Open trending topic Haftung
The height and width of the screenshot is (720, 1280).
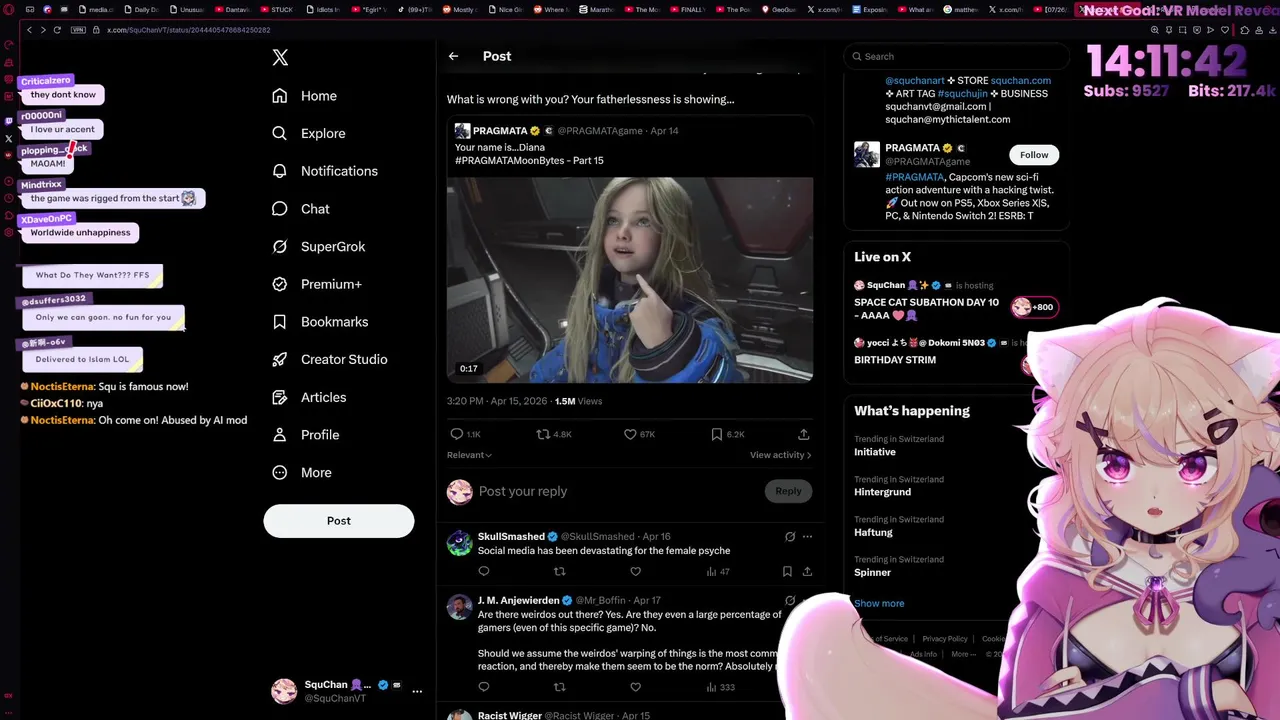pos(873,532)
